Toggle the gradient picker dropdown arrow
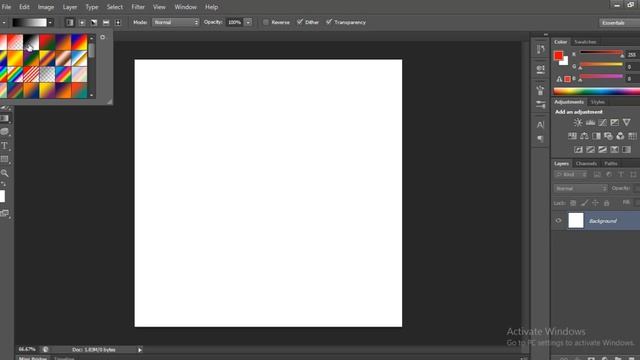The height and width of the screenshot is (360, 640). point(50,23)
